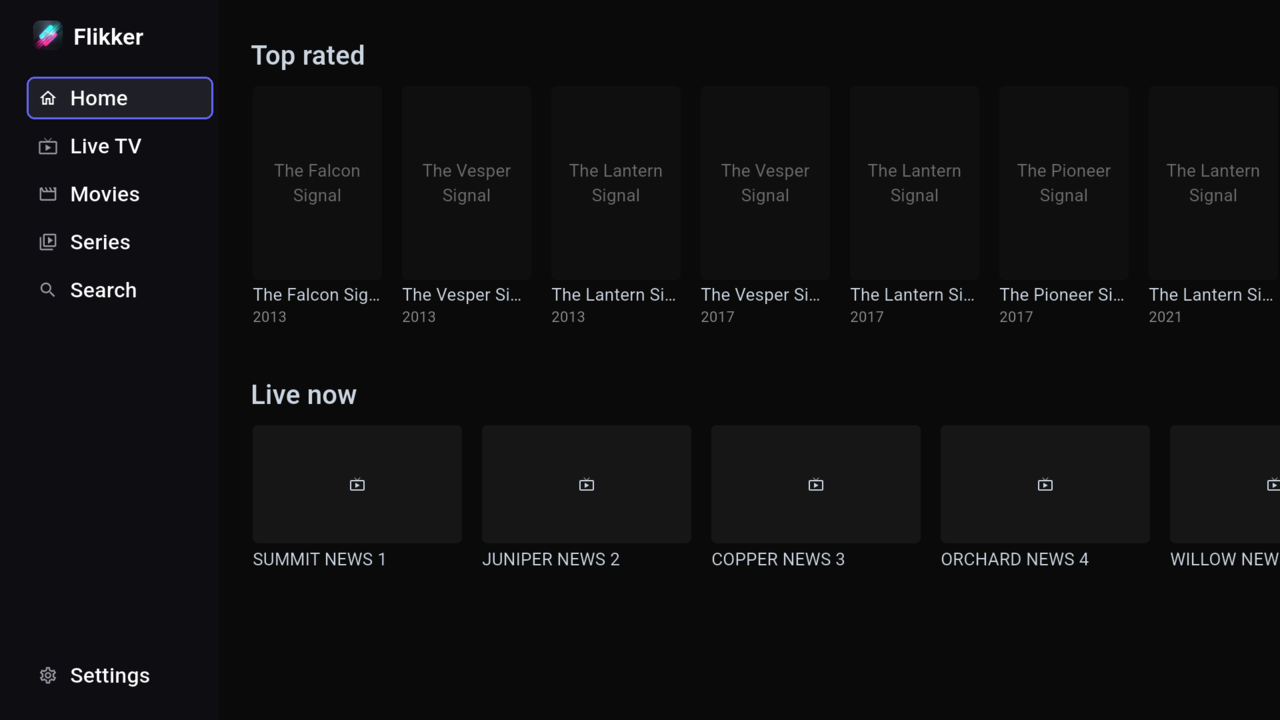Click the 2013 year under Falcon Signal

pyautogui.click(x=270, y=317)
